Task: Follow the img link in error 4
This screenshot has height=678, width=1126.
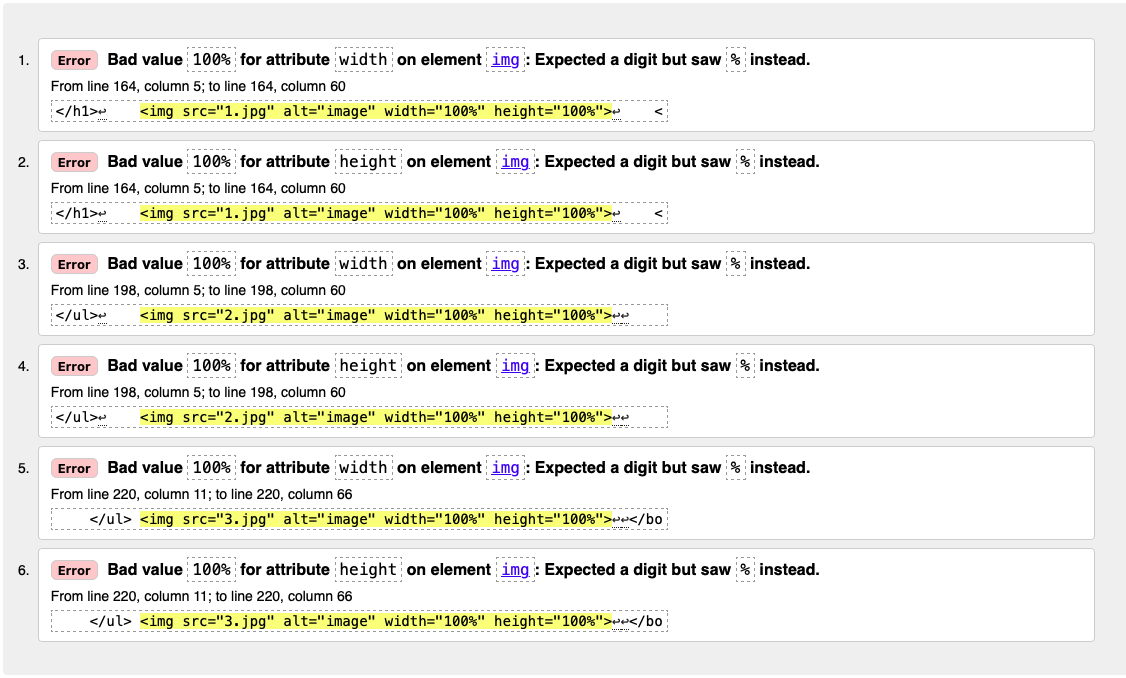Action: tap(515, 366)
